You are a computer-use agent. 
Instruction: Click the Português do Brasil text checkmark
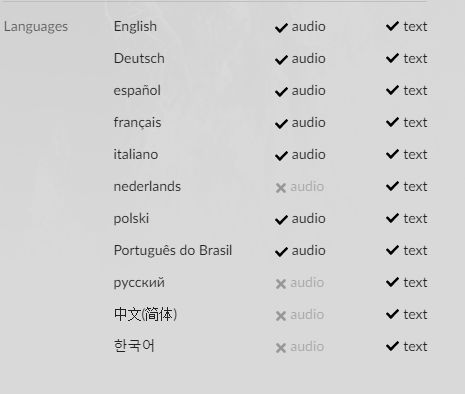click(x=392, y=250)
